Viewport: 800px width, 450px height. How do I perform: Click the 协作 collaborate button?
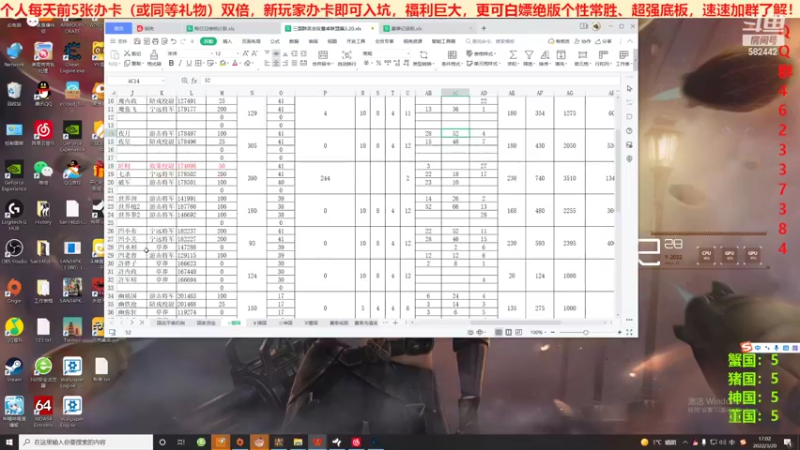tap(583, 41)
